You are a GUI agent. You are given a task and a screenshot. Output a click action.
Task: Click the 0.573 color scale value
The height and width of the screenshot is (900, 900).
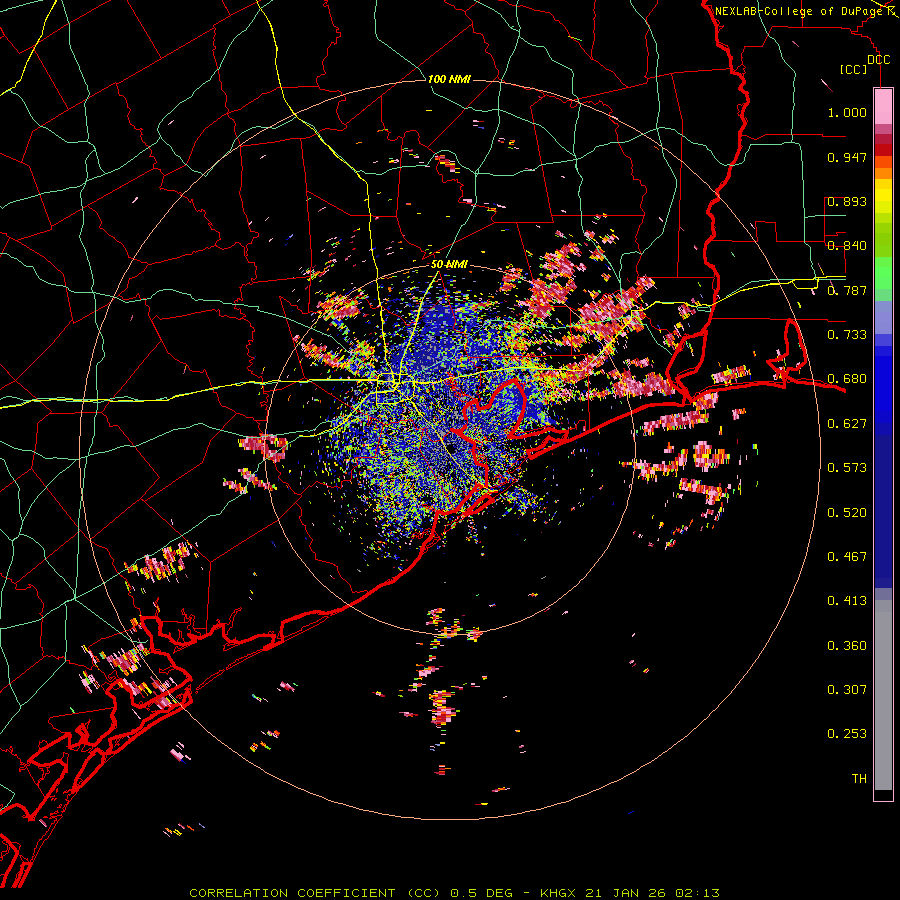(x=847, y=468)
